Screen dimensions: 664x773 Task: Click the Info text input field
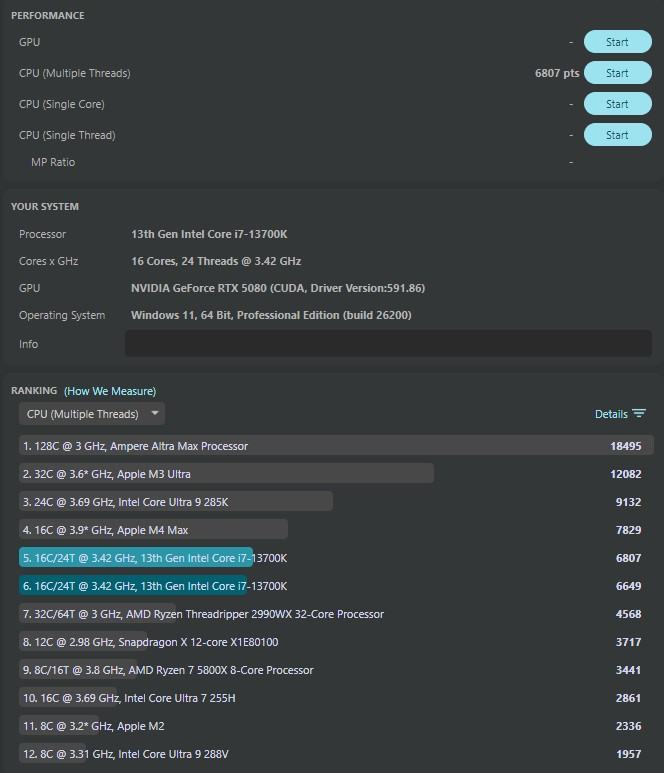(388, 344)
